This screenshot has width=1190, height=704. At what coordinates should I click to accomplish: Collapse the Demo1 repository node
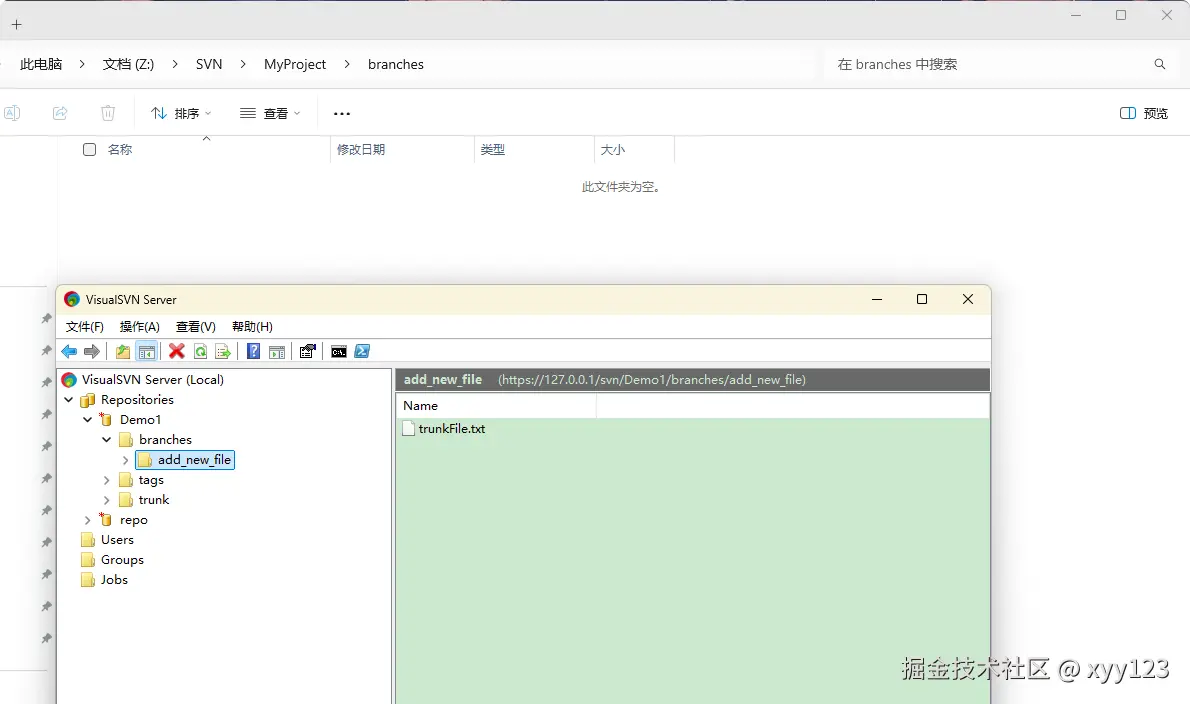87,420
